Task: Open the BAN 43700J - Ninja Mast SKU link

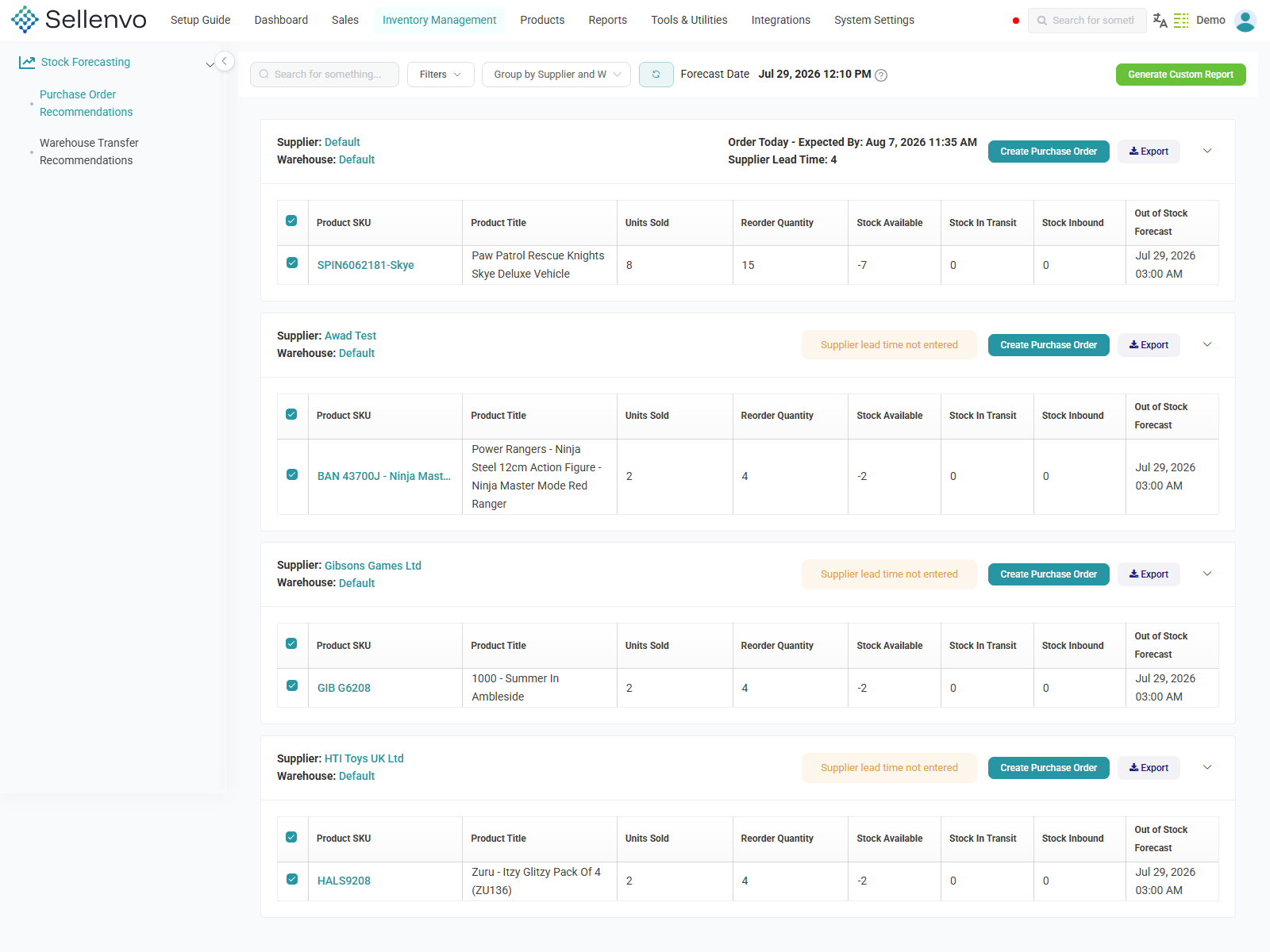Action: click(384, 476)
